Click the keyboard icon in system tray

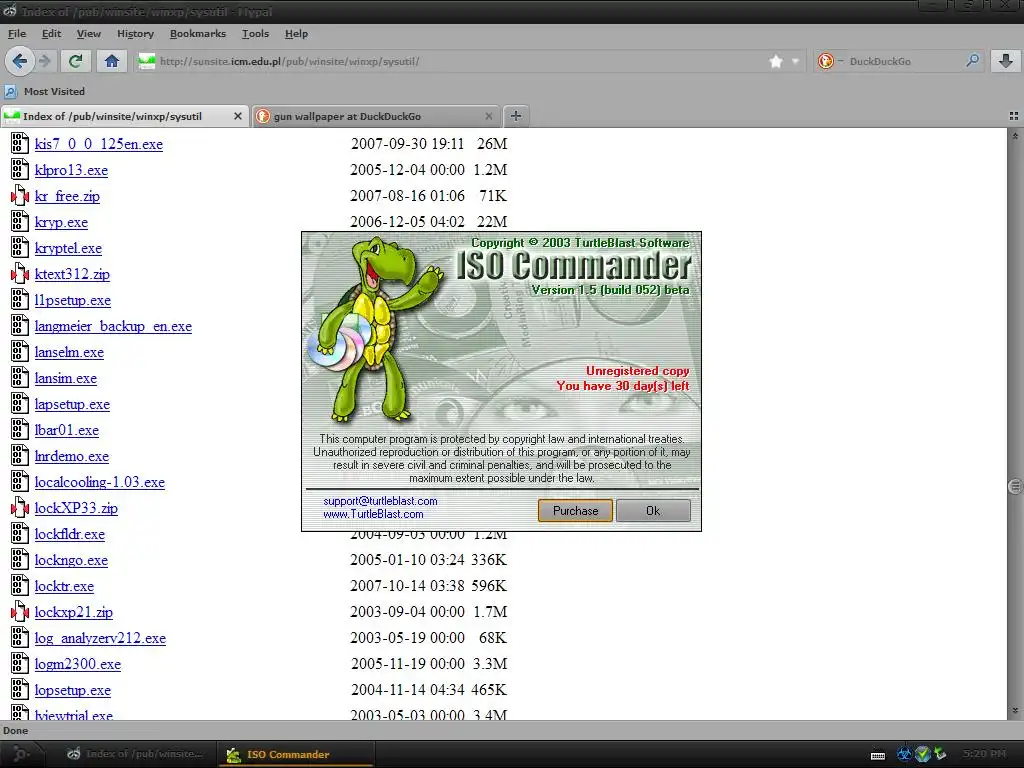pyautogui.click(x=878, y=755)
